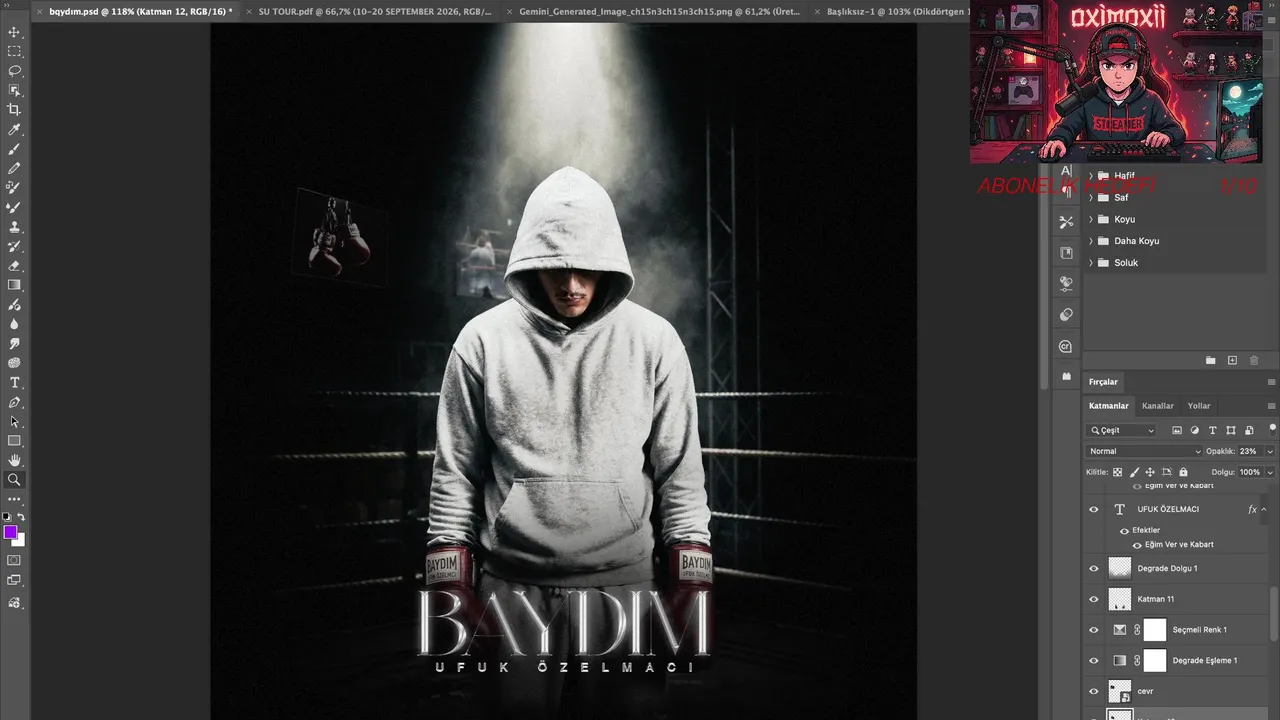Viewport: 1280px width, 720px height.
Task: Select the Rectangular Marquee tool
Action: tap(14, 52)
